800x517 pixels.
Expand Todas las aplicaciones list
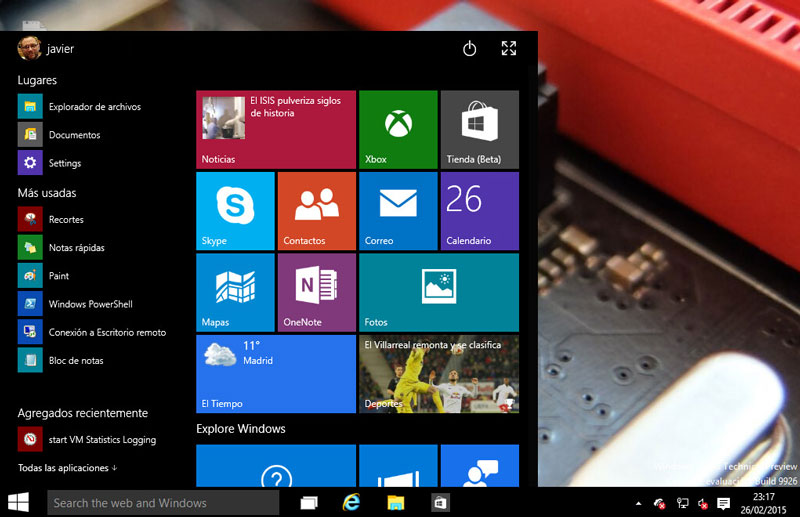coord(67,467)
